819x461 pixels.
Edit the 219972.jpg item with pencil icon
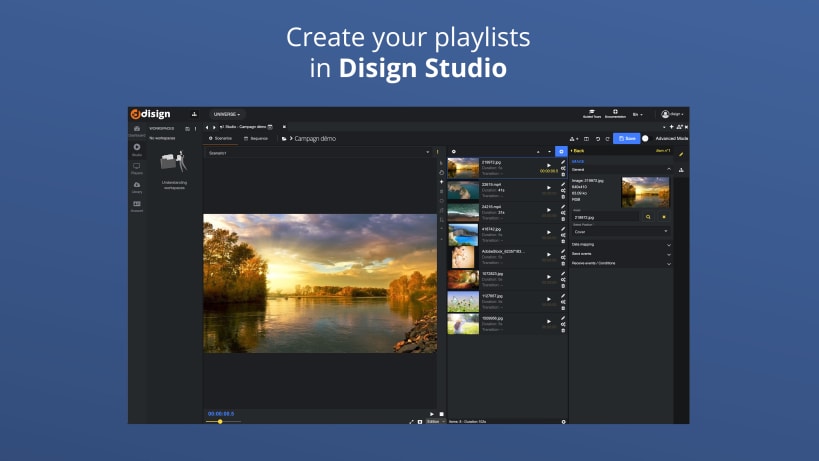tap(563, 162)
